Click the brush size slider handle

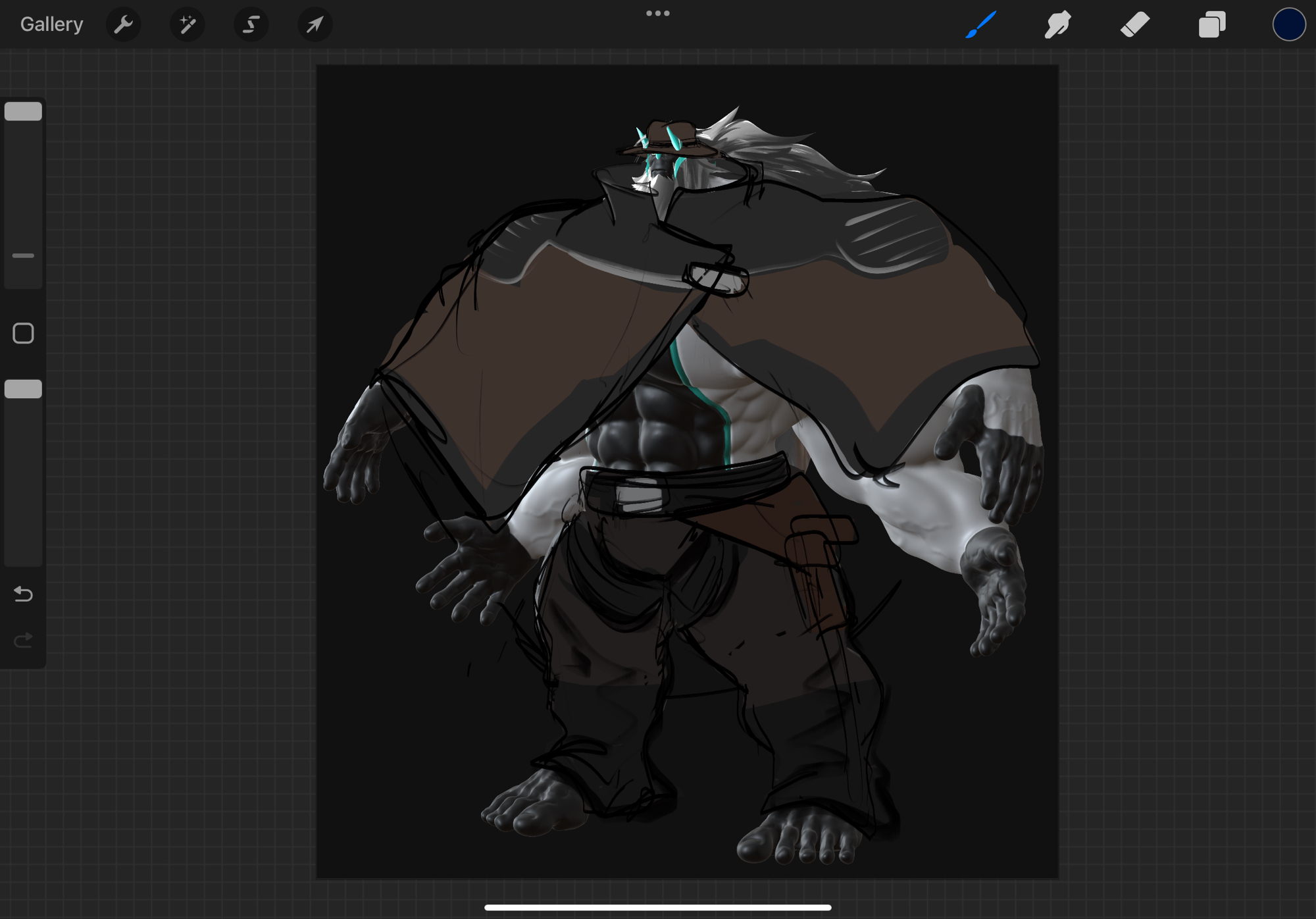click(x=23, y=111)
